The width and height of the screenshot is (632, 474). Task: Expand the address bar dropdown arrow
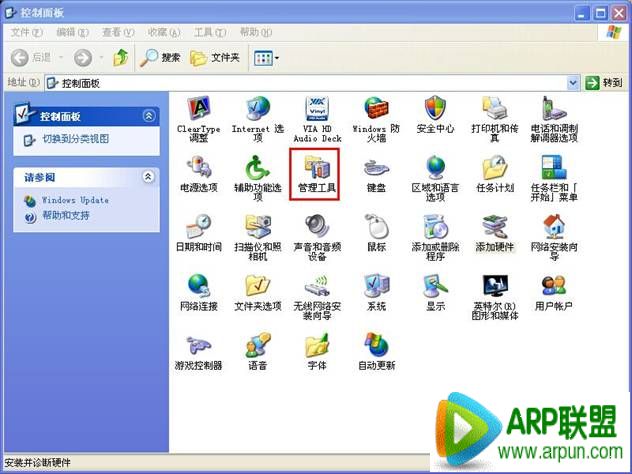click(573, 83)
